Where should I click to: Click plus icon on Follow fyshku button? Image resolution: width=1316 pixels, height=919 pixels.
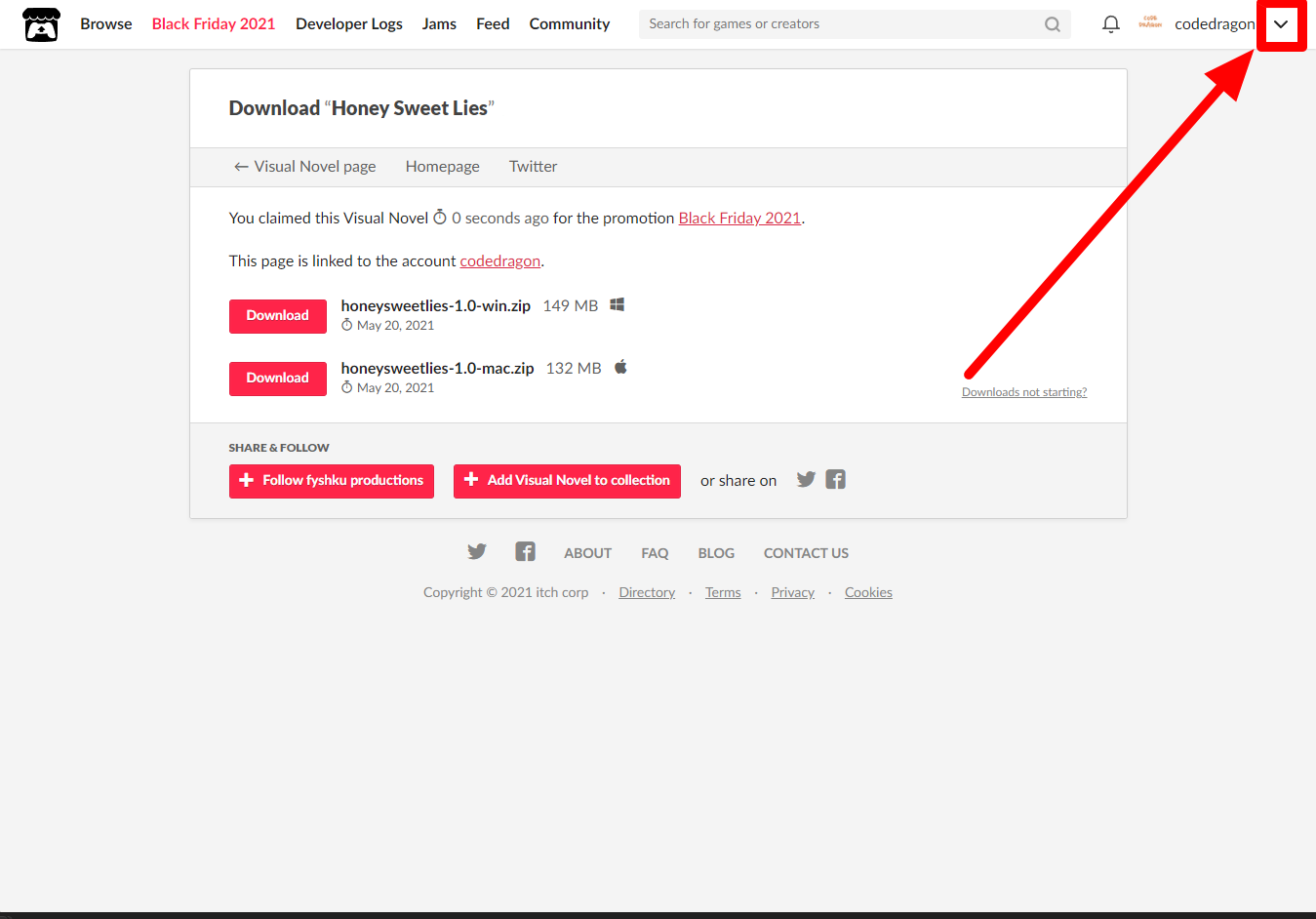point(246,480)
